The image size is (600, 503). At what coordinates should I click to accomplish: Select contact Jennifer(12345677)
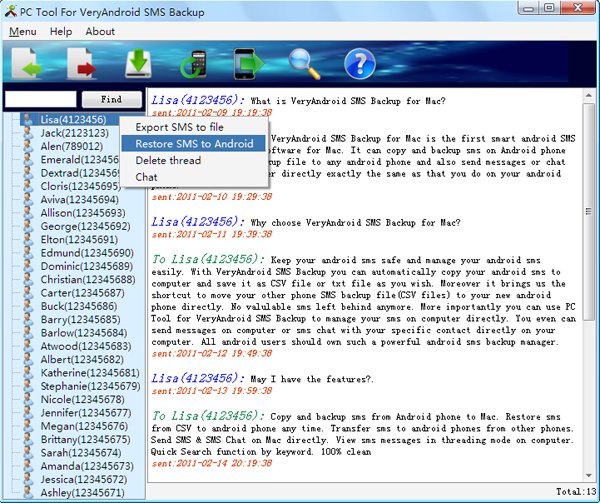(x=86, y=413)
